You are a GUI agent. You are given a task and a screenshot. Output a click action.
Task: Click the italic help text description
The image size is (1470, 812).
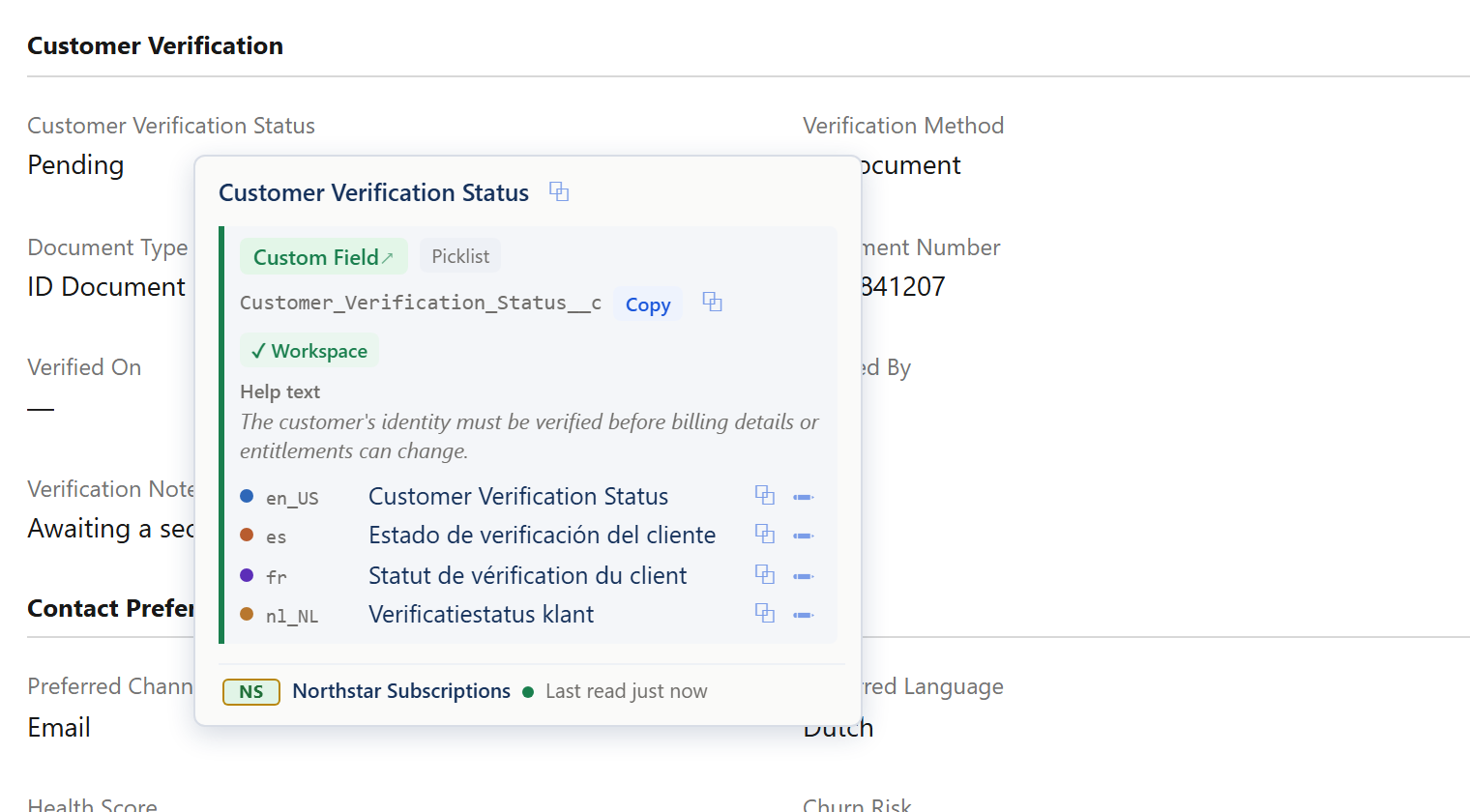click(529, 436)
